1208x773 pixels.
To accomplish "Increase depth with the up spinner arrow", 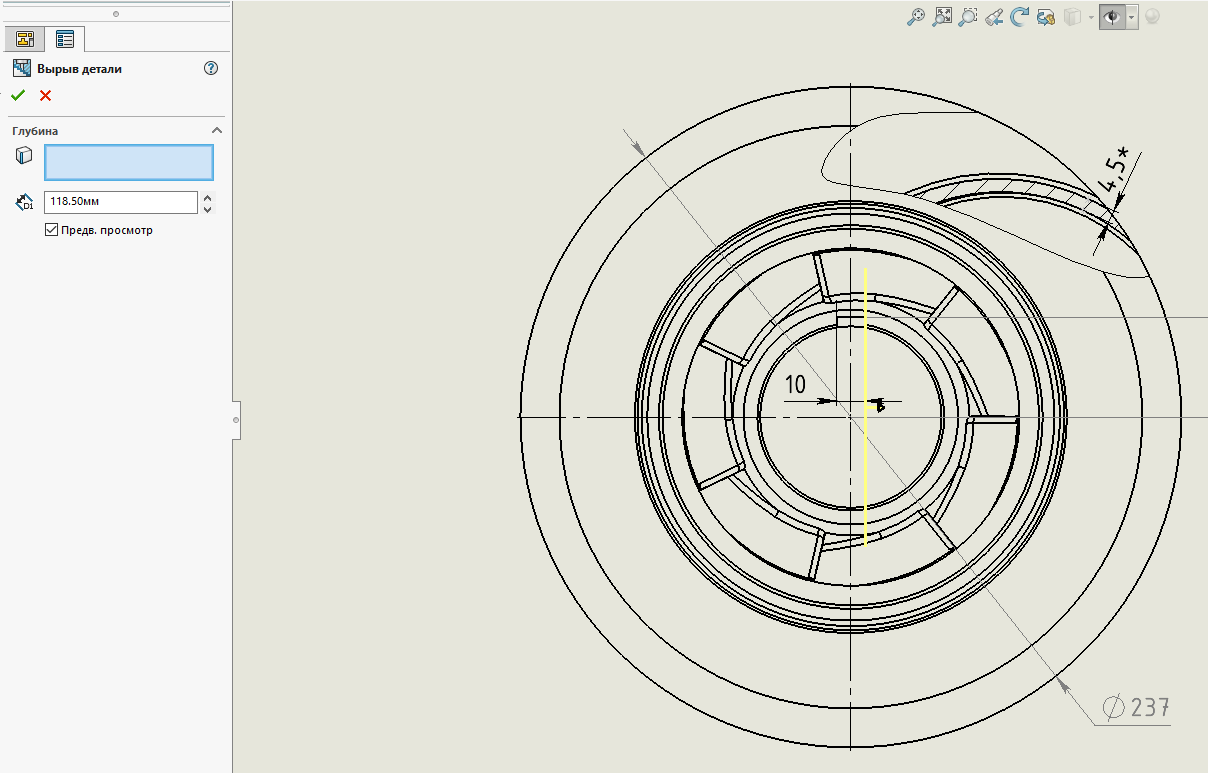I will tap(208, 197).
